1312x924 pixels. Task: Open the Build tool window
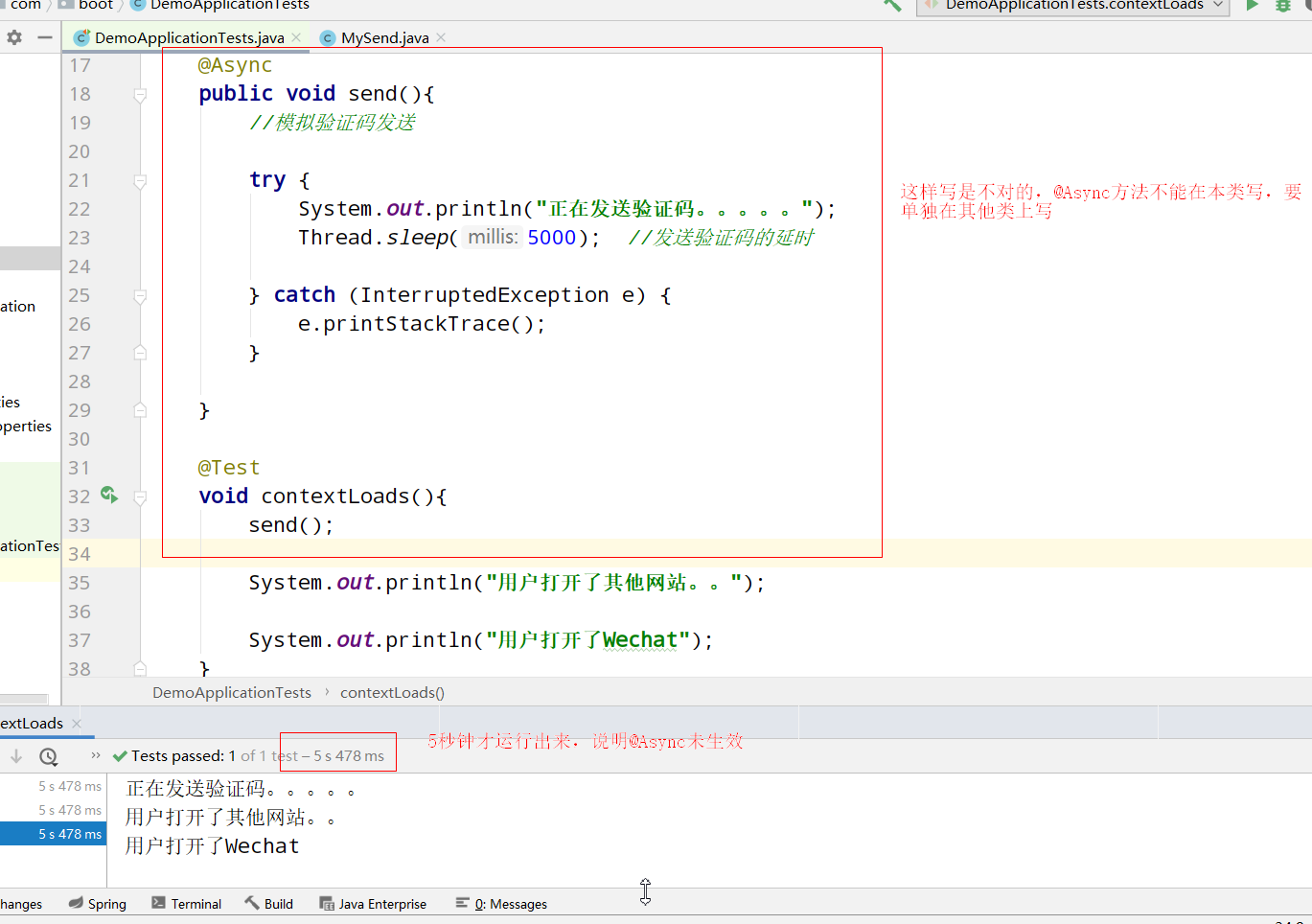(269, 904)
